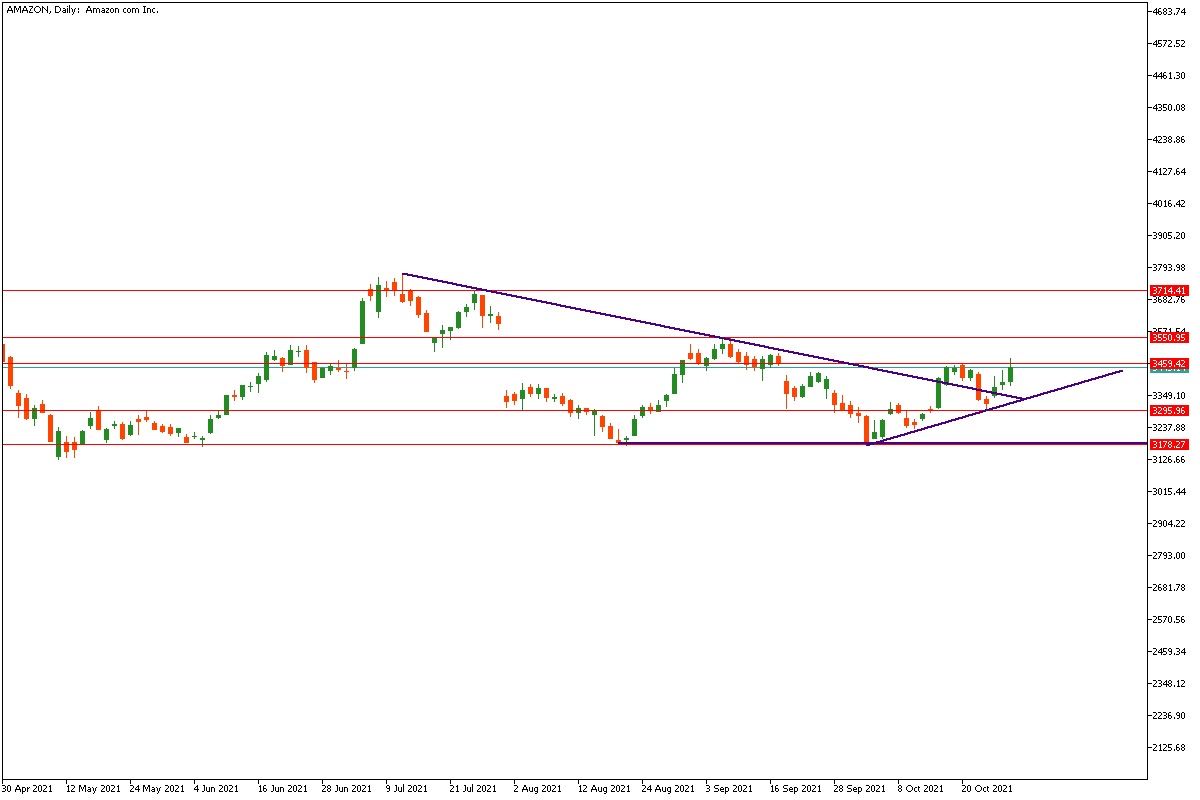Select the 3550.95 resistance price tag

(1167, 338)
